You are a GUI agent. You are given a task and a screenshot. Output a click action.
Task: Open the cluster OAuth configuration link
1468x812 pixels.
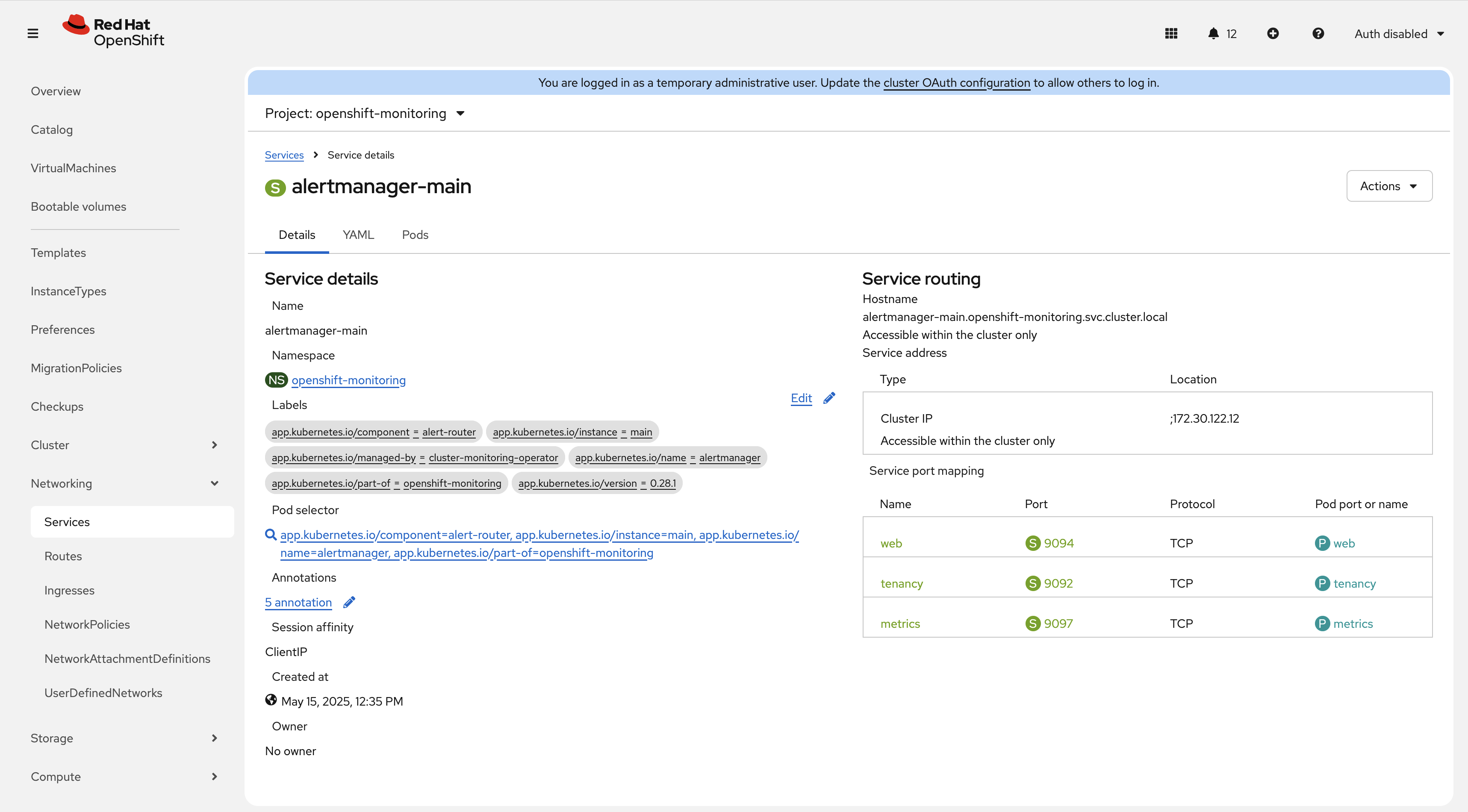coord(956,82)
